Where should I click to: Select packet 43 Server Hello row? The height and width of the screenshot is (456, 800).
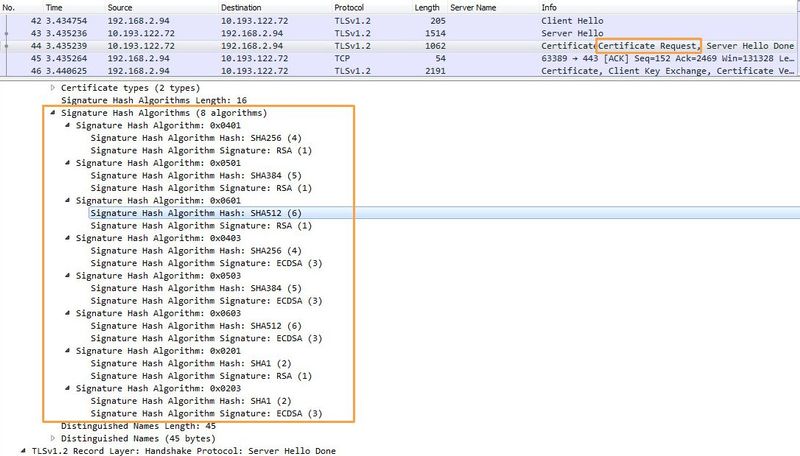pos(400,33)
